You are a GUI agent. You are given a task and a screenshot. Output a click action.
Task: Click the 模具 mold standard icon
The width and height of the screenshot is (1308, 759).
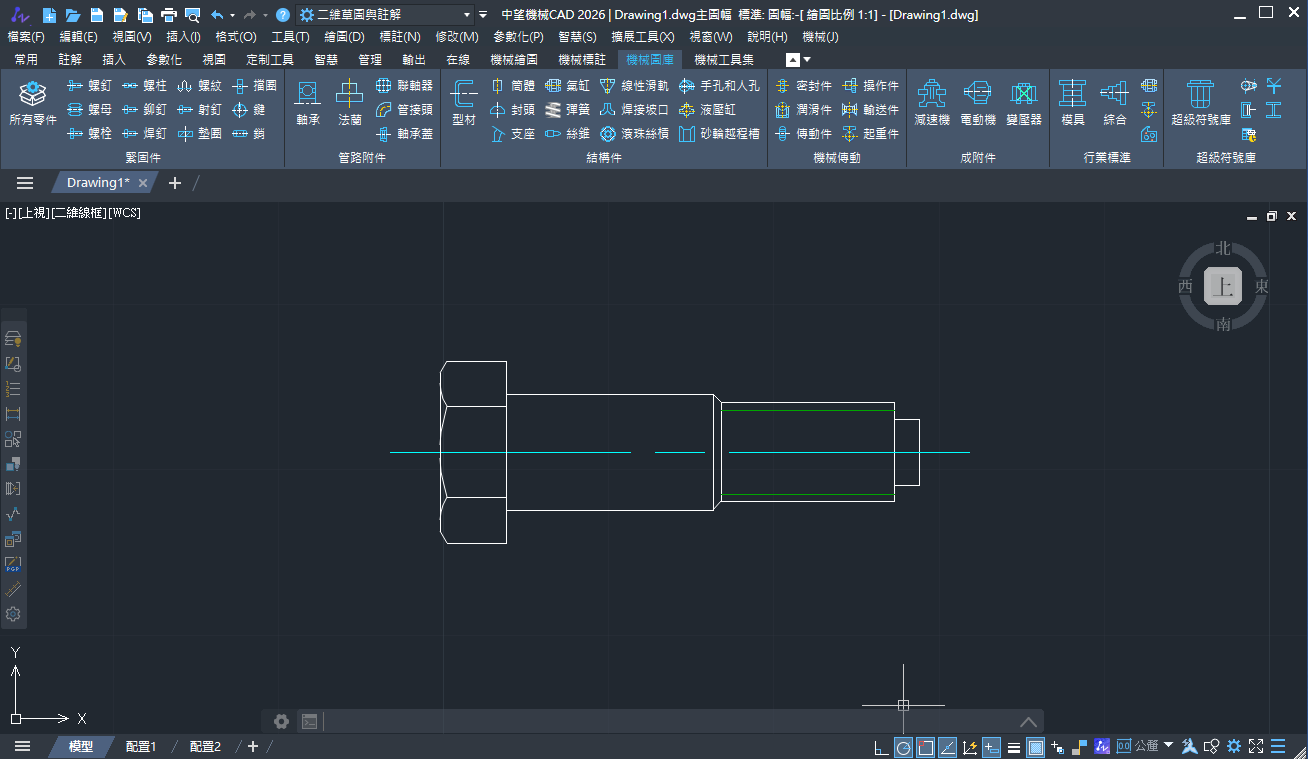coord(1072,103)
